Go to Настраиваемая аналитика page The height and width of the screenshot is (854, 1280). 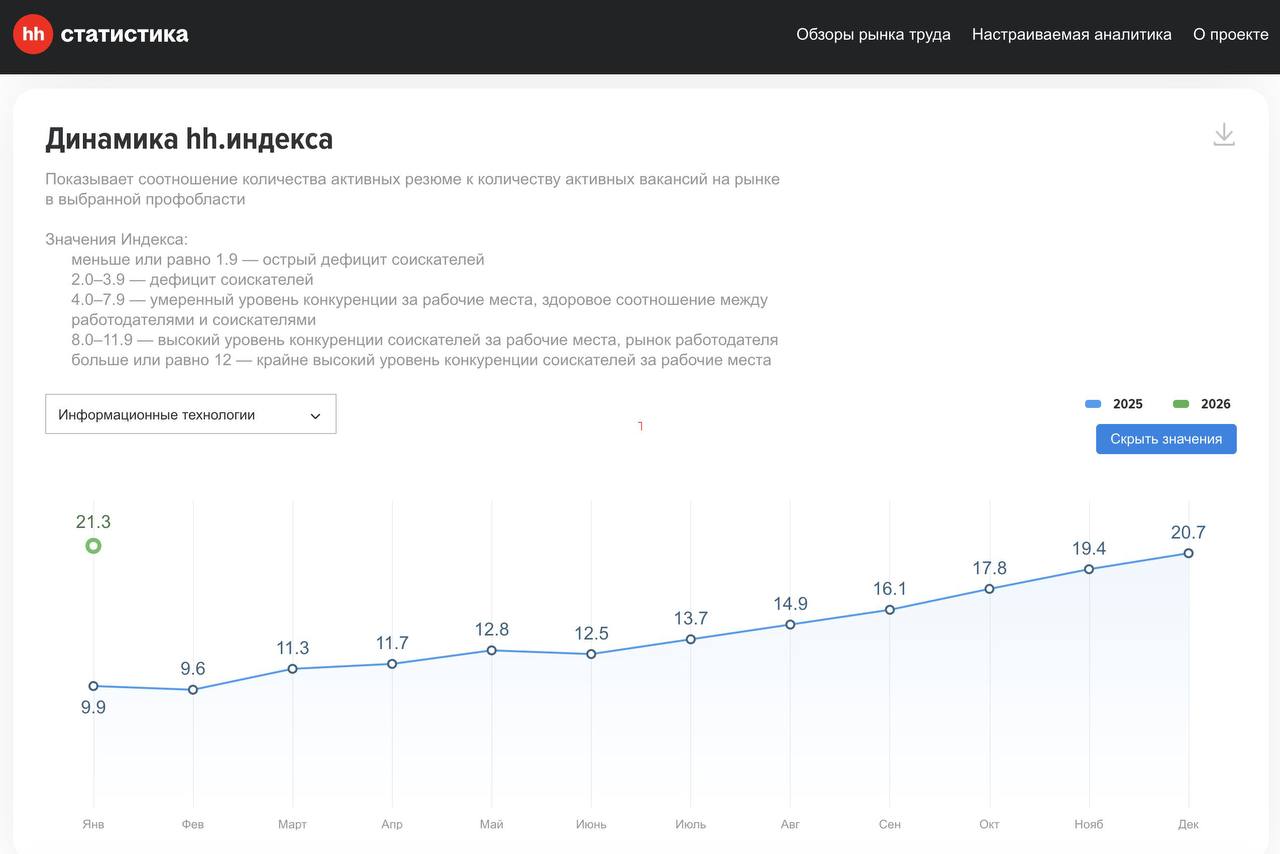pos(1071,34)
